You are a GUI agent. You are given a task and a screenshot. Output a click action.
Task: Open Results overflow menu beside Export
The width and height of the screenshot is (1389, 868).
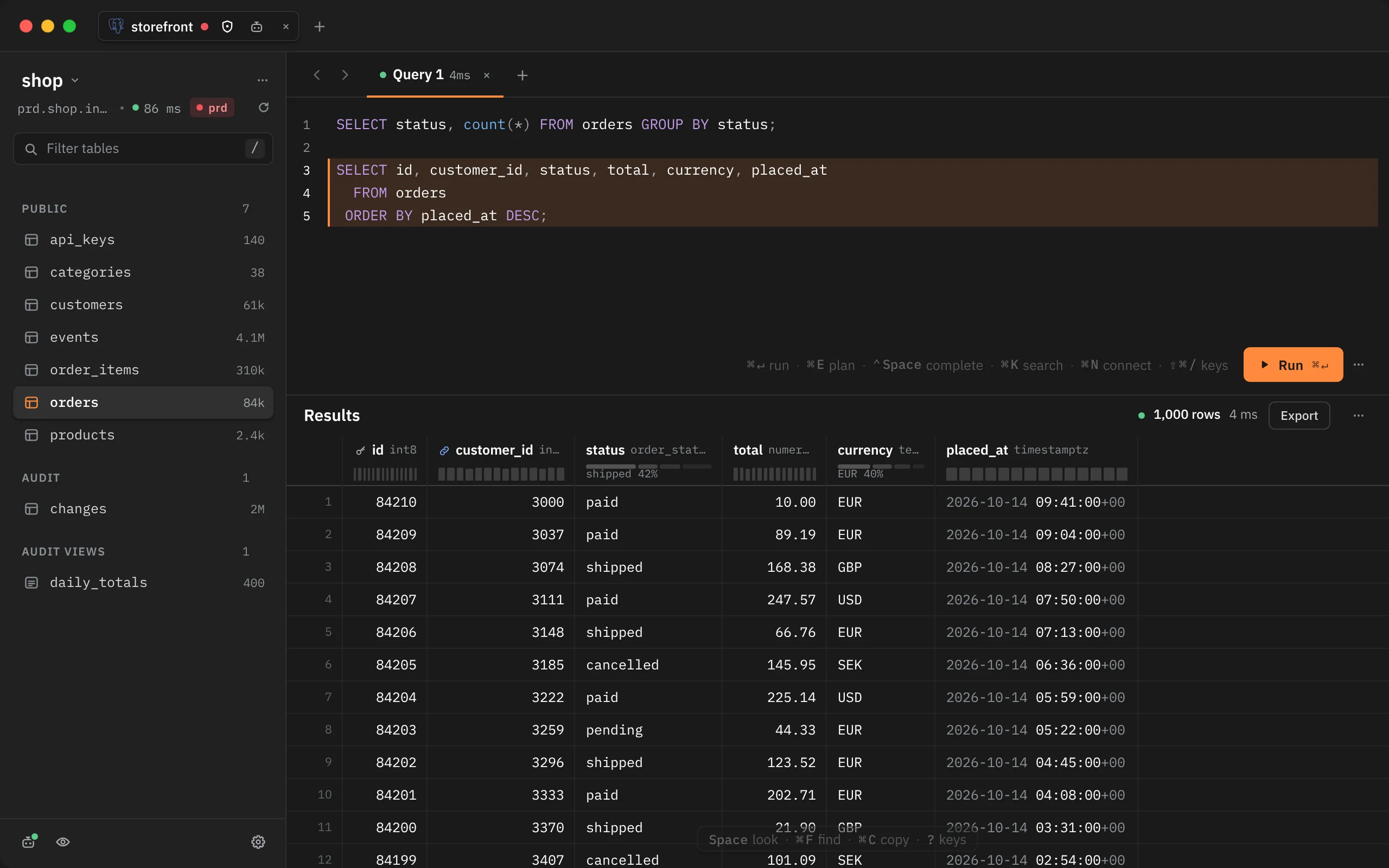[1359, 416]
